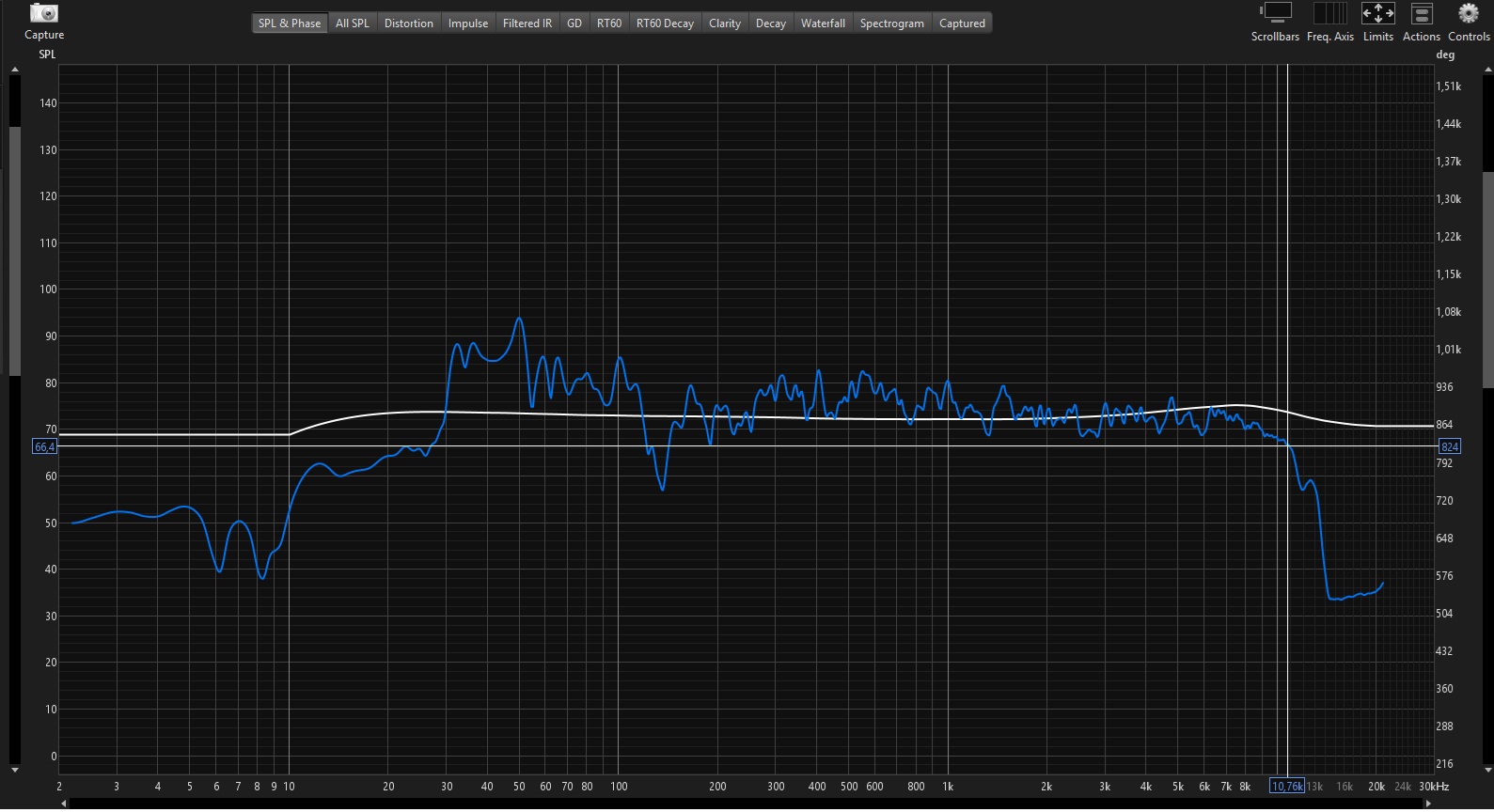Open the Actions menu icon
This screenshot has height=812, width=1494.
pos(1422,13)
